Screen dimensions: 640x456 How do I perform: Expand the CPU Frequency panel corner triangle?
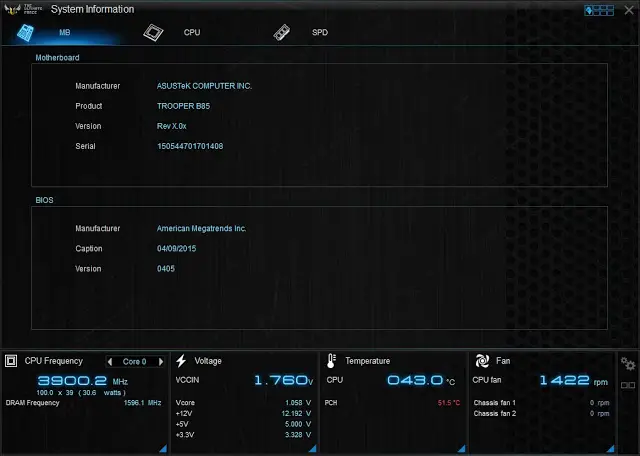[163, 449]
